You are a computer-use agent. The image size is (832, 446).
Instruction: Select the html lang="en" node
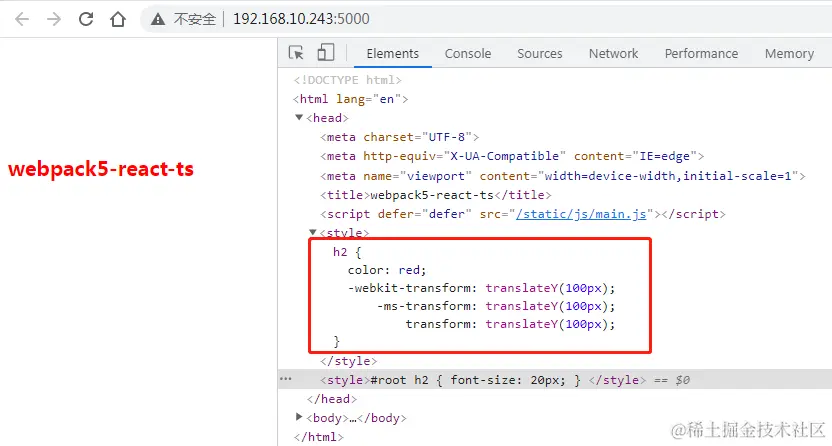coord(350,99)
